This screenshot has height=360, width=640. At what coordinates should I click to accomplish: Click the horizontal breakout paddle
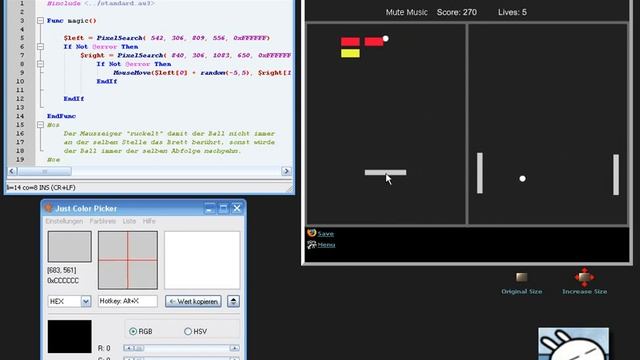pos(385,172)
